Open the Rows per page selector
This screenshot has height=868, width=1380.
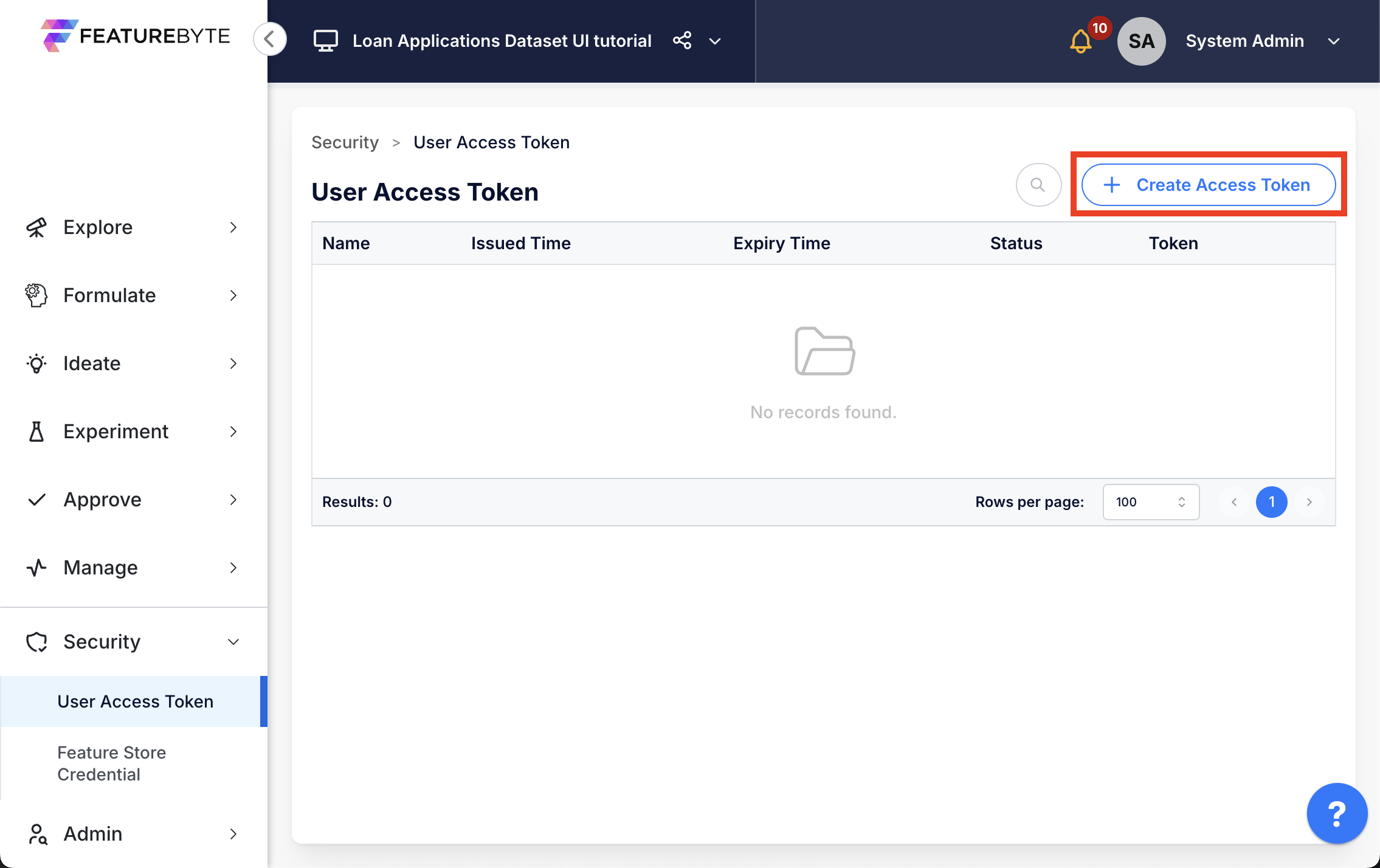coord(1150,502)
